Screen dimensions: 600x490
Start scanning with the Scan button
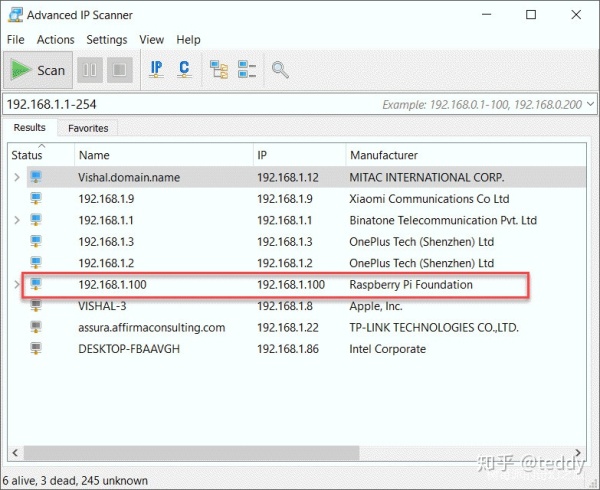click(x=38, y=70)
